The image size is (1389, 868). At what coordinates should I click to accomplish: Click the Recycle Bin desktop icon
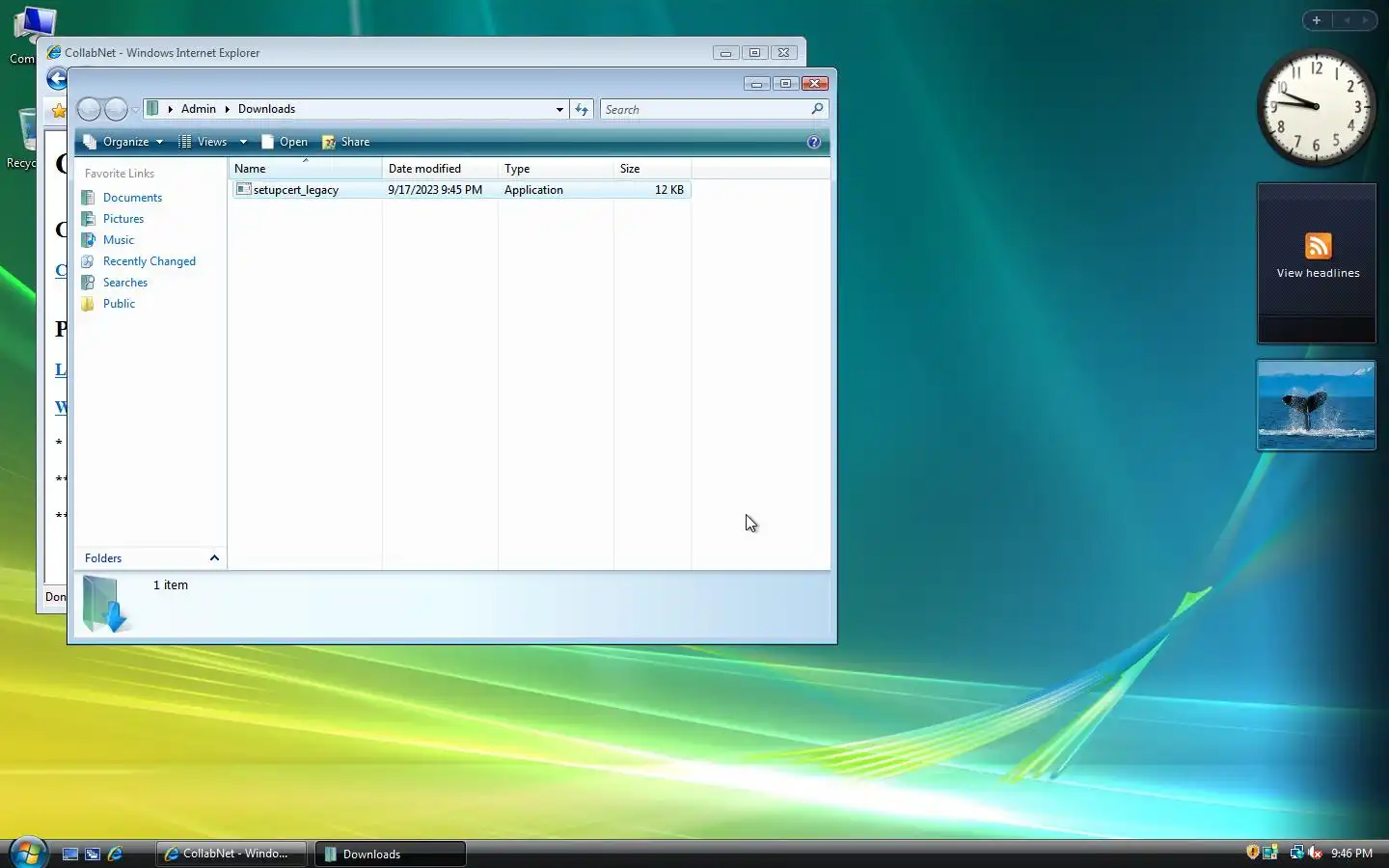[x=27, y=139]
